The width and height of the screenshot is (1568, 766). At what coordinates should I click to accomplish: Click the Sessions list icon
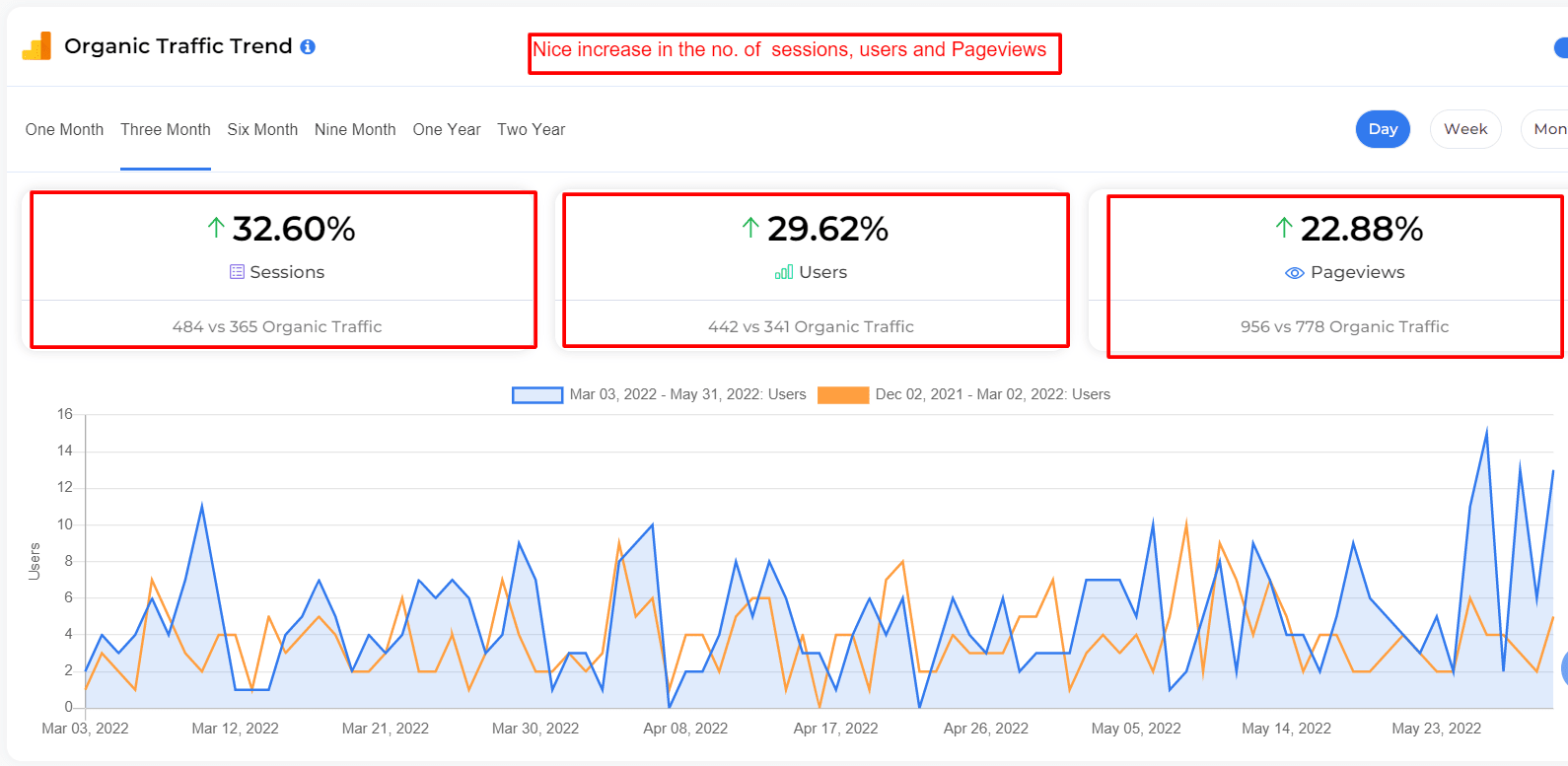point(237,272)
